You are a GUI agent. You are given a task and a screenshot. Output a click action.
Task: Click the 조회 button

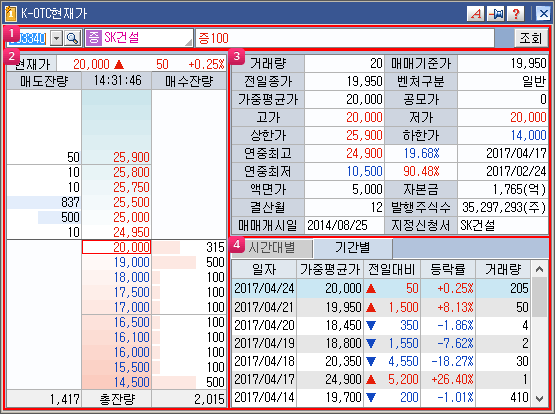click(x=530, y=38)
